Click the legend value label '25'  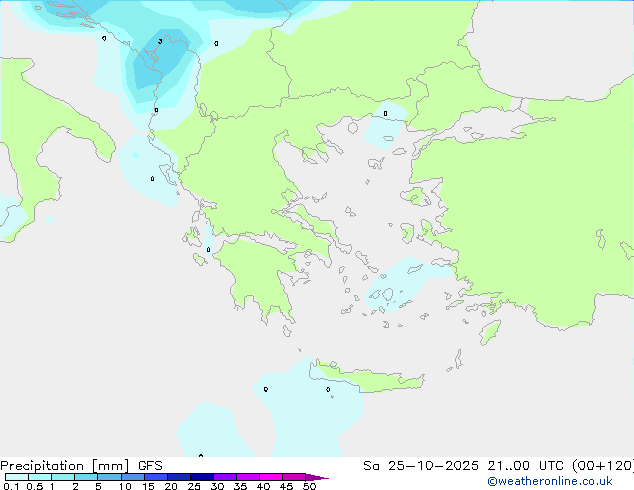[194, 486]
